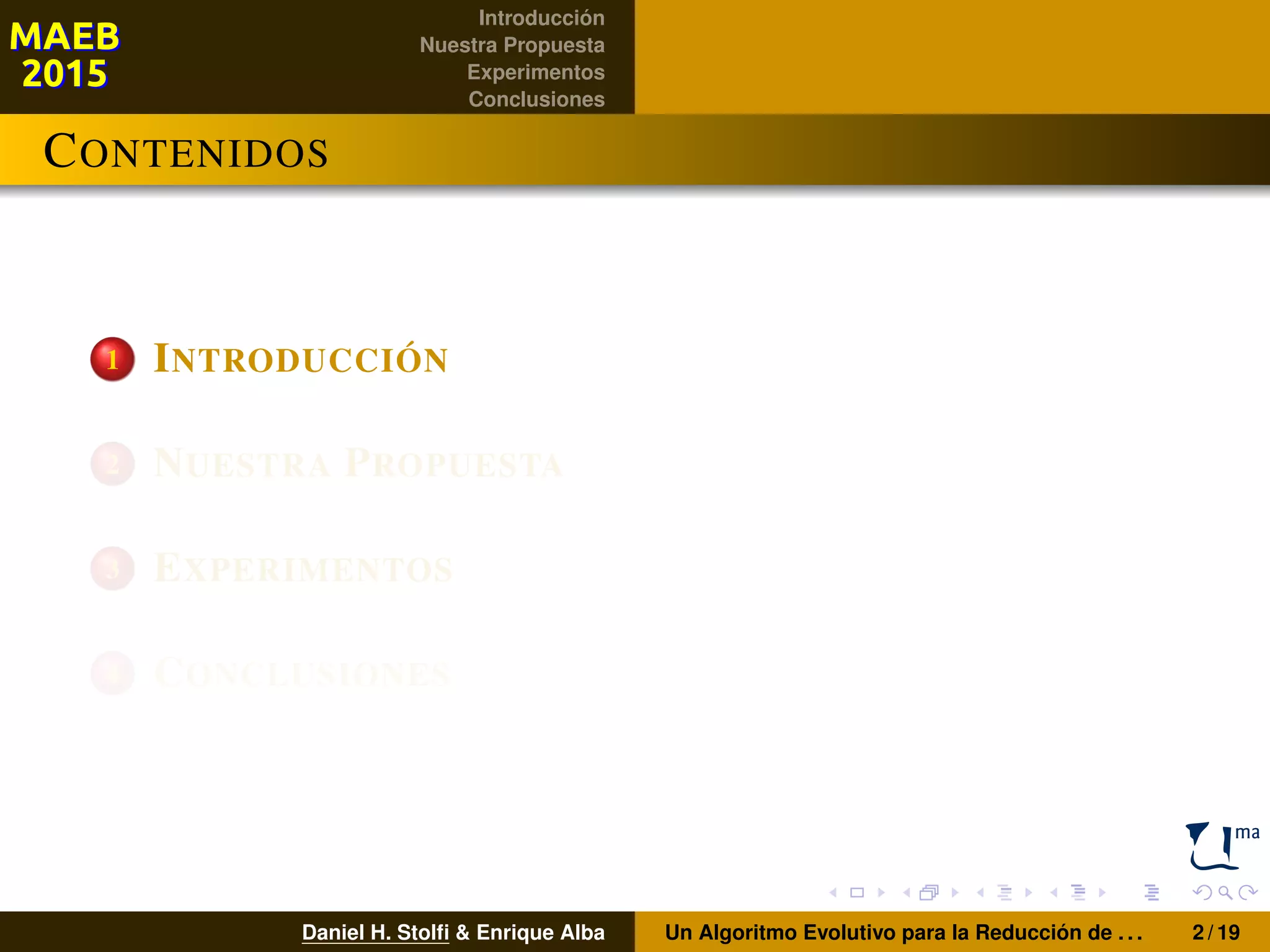
Task: Go to previous frame arrow before stacked-frames icon
Action: pos(907,892)
